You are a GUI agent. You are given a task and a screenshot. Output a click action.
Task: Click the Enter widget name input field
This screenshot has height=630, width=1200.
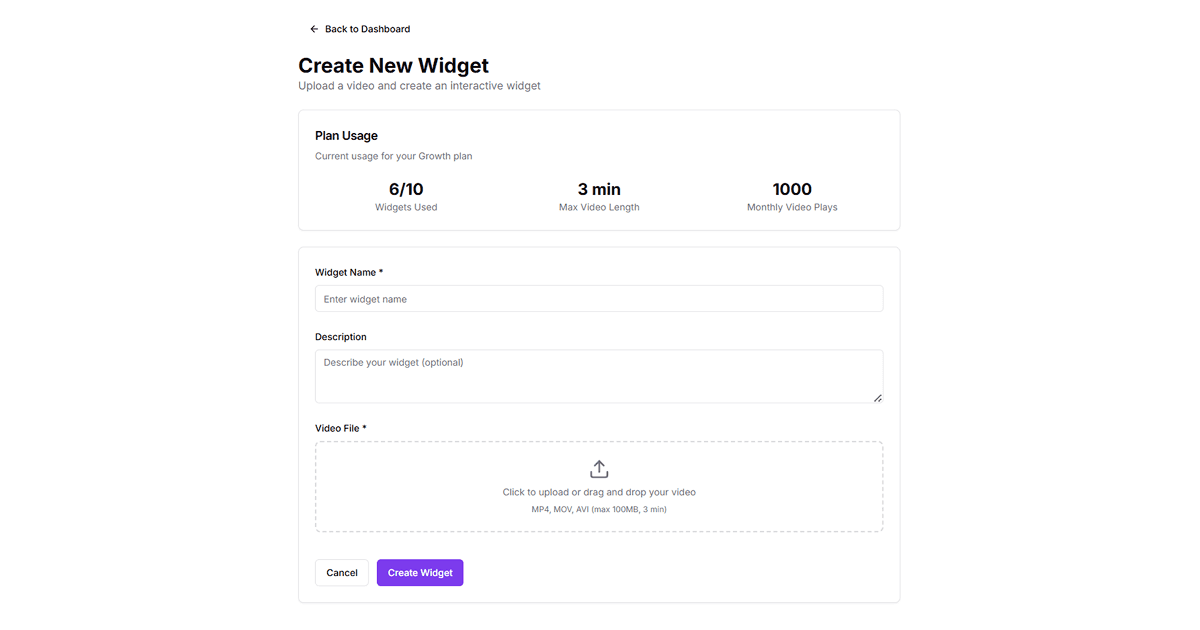pyautogui.click(x=599, y=298)
